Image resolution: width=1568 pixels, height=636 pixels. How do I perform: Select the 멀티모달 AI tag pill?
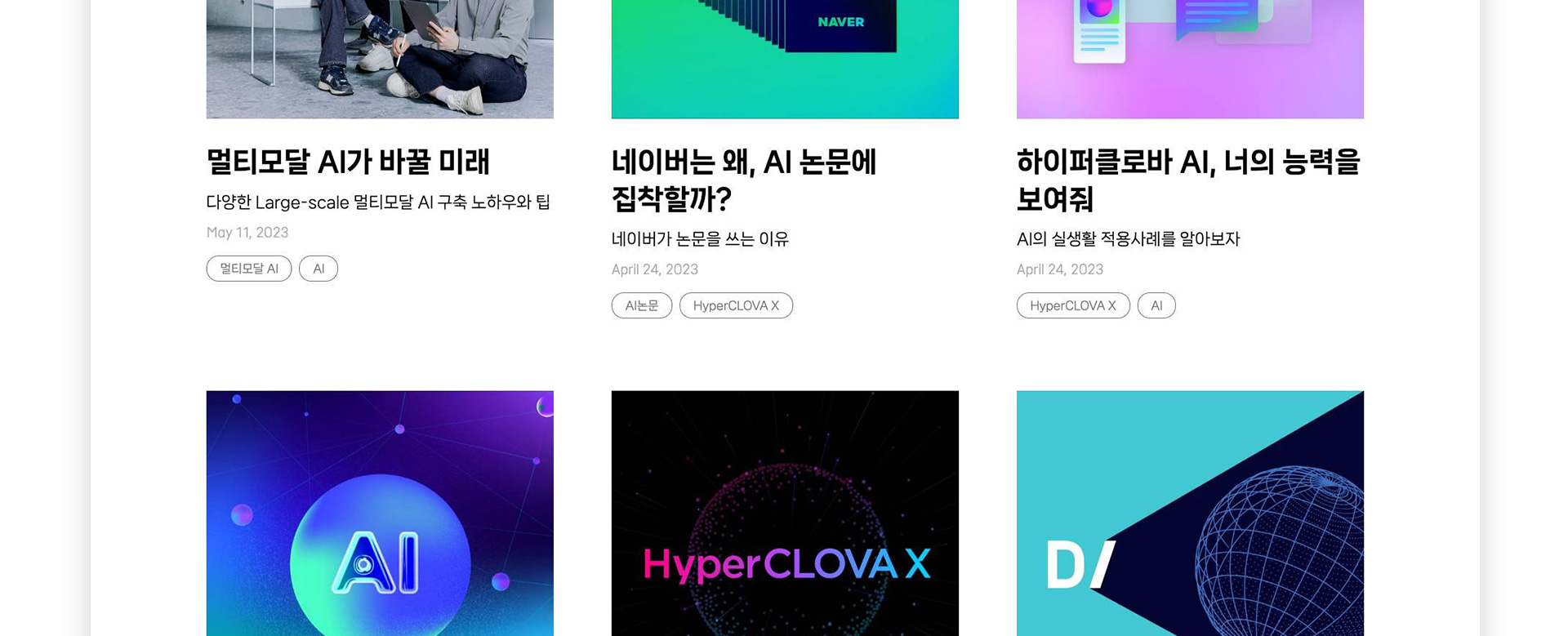coord(249,269)
